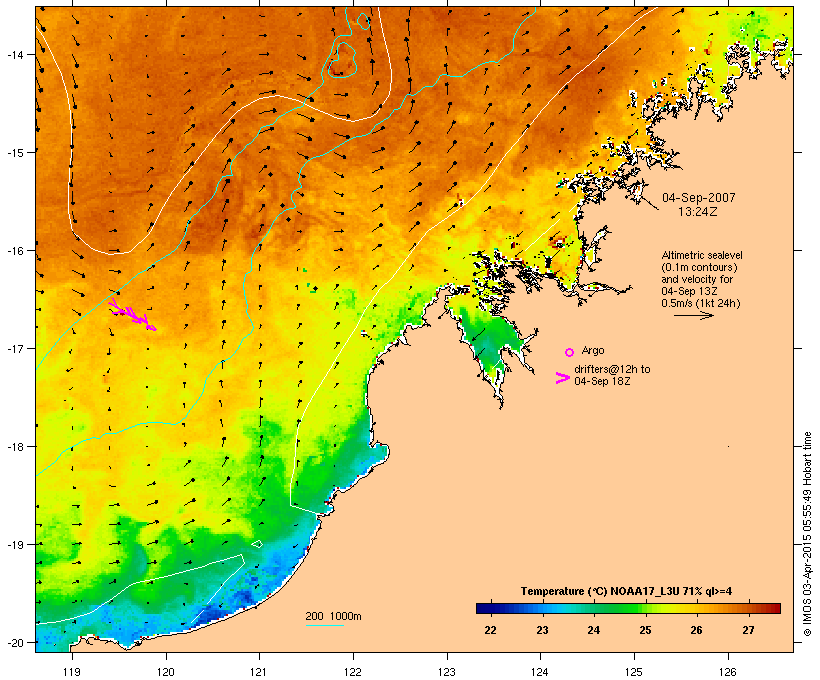Click the dark blue end of temperature colorbar
This screenshot has height=680, width=820.
pos(484,608)
